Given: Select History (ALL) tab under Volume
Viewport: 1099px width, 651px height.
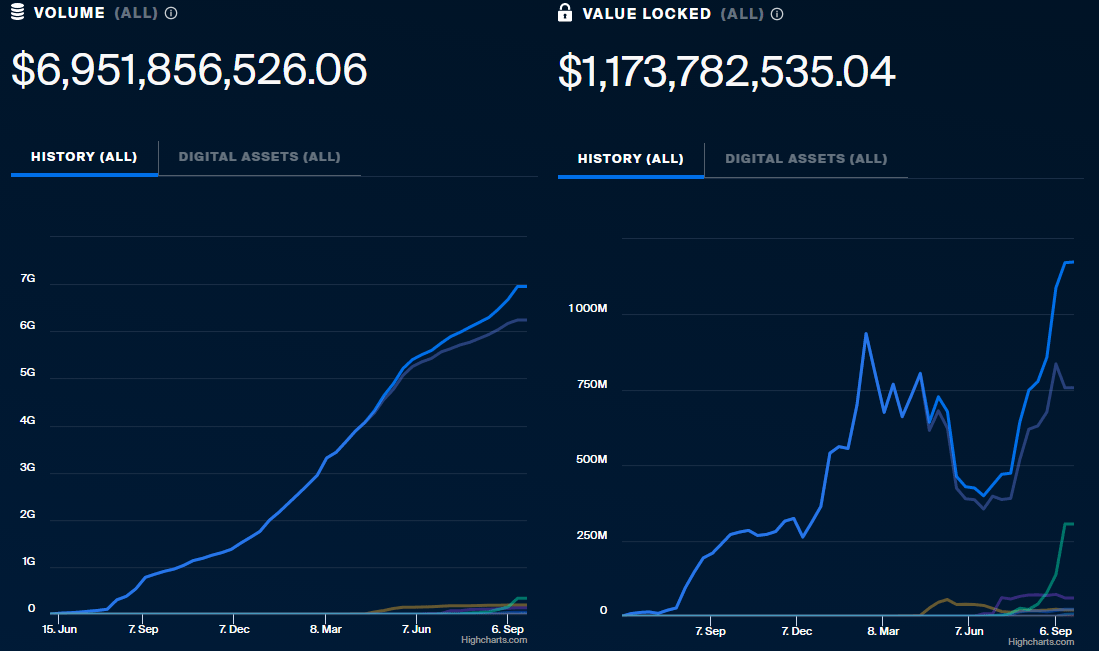Looking at the screenshot, I should tap(84, 157).
